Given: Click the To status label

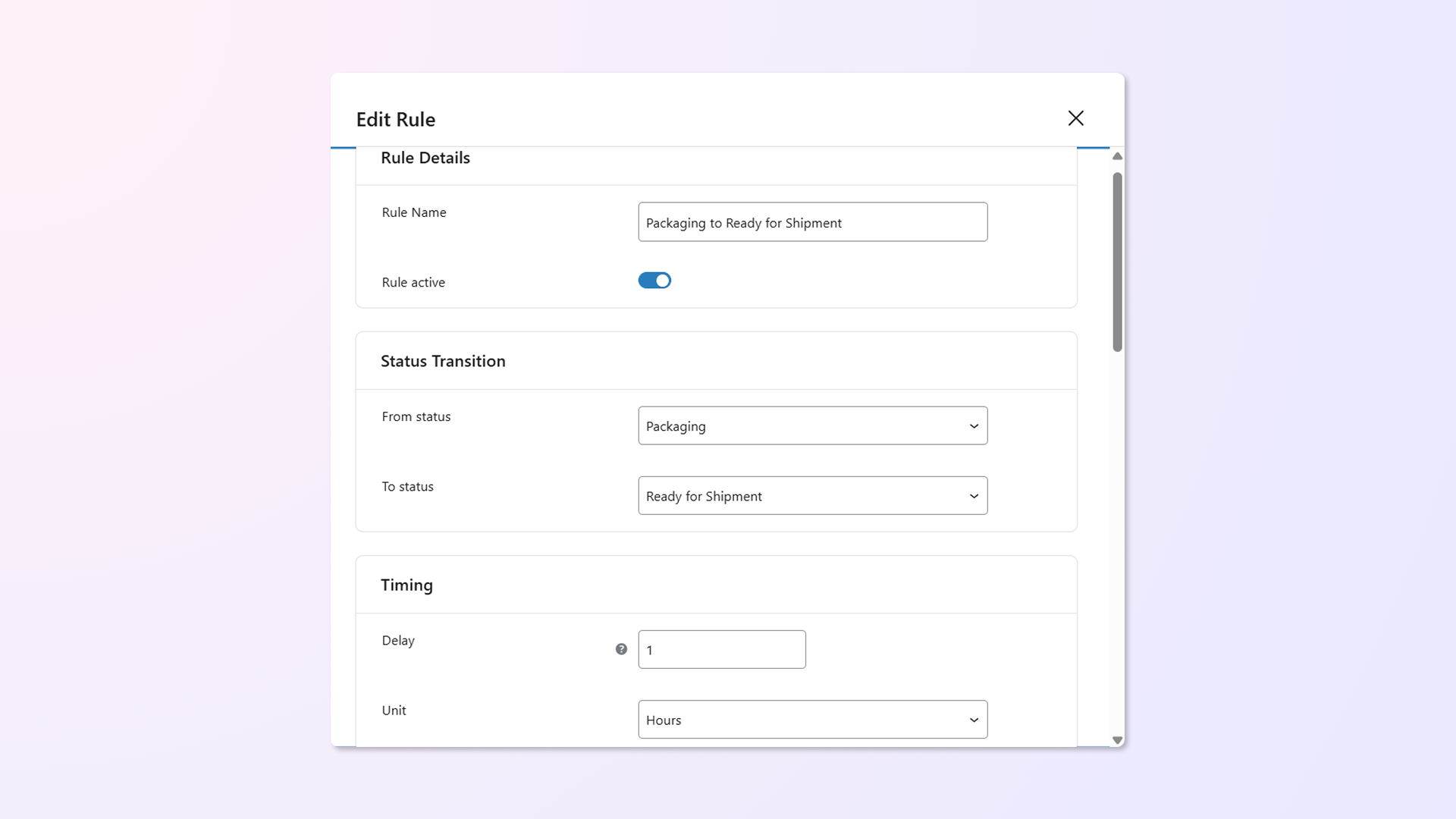Looking at the screenshot, I should click(x=408, y=486).
